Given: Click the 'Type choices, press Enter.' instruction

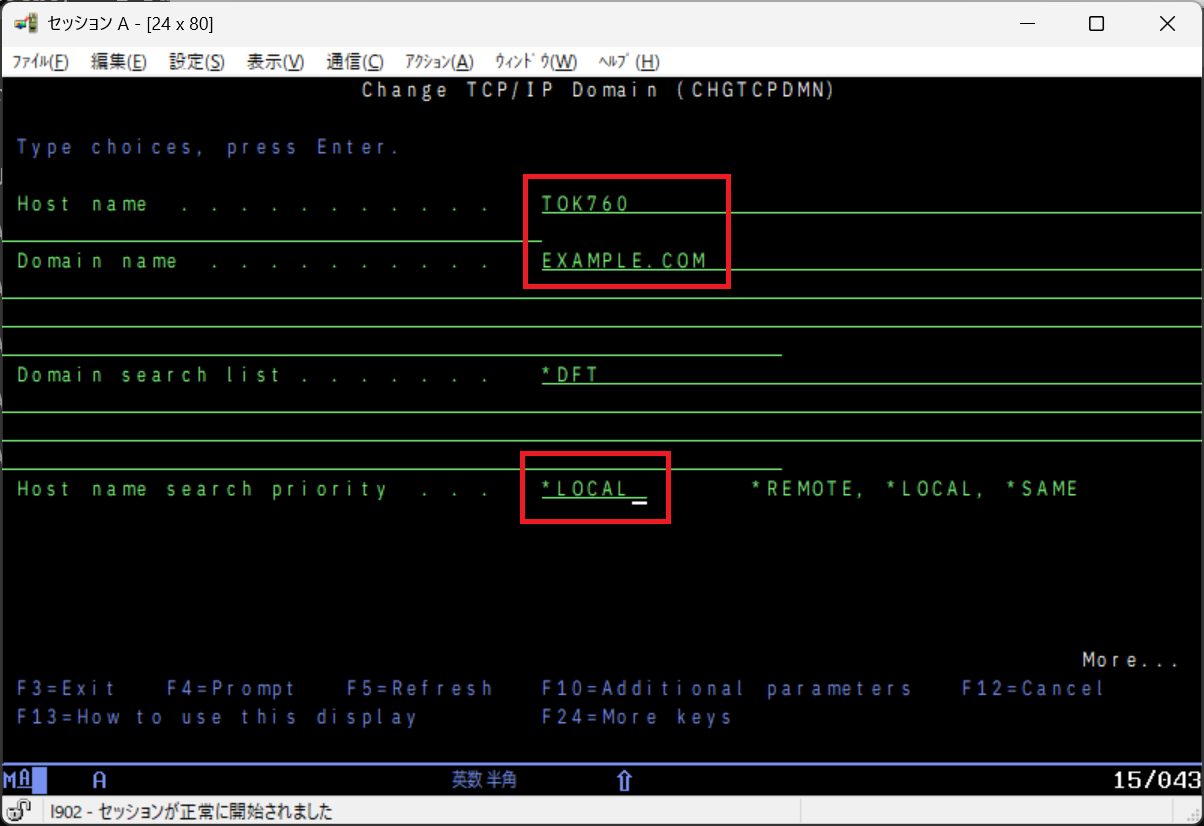Looking at the screenshot, I should 208,147.
